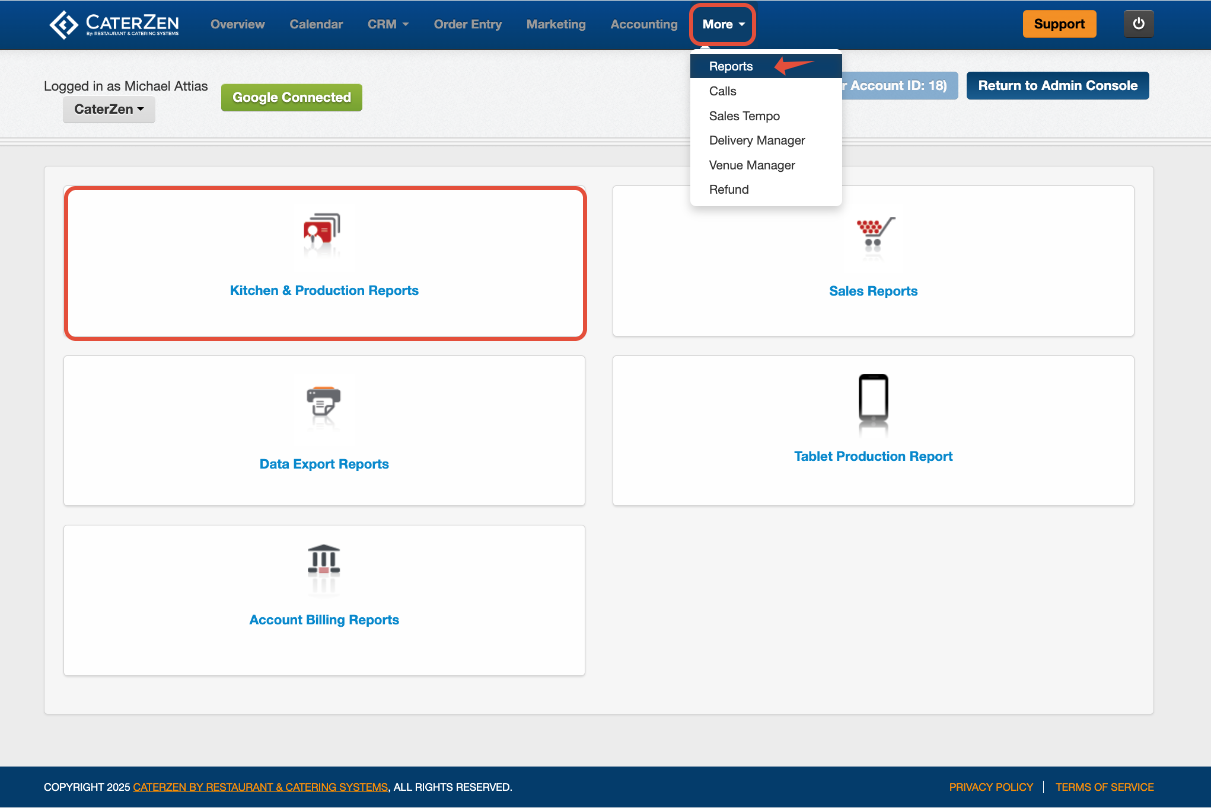Select Calls from the More menu
Image resolution: width=1211 pixels, height=808 pixels.
(x=766, y=91)
